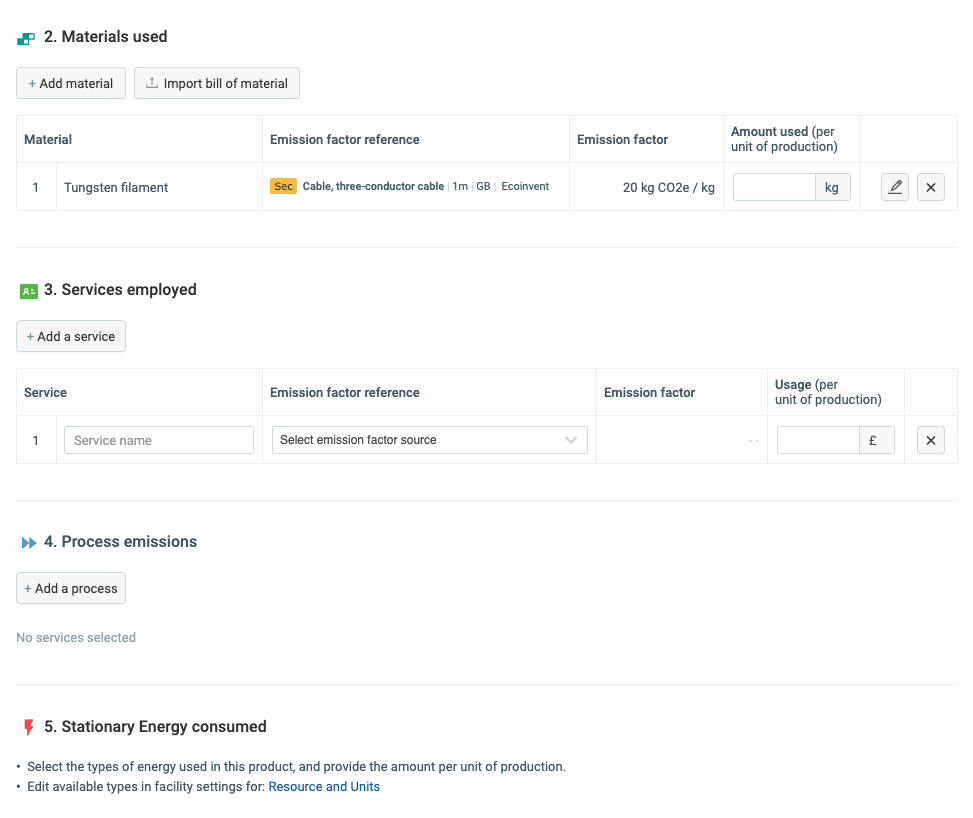Click the Services employed section icon
Viewport: 973px width, 818px height.
(x=28, y=291)
